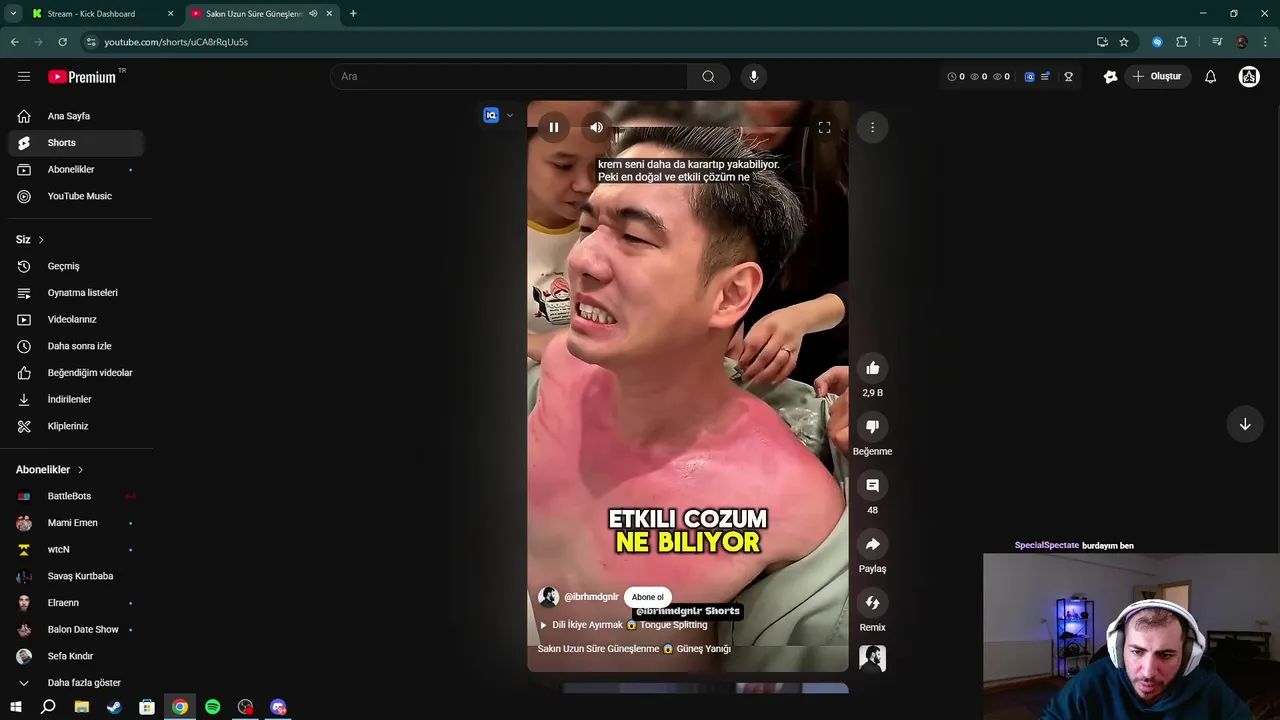This screenshot has height=720, width=1280.
Task: Open the Short's three-dot more menu
Action: 872,127
